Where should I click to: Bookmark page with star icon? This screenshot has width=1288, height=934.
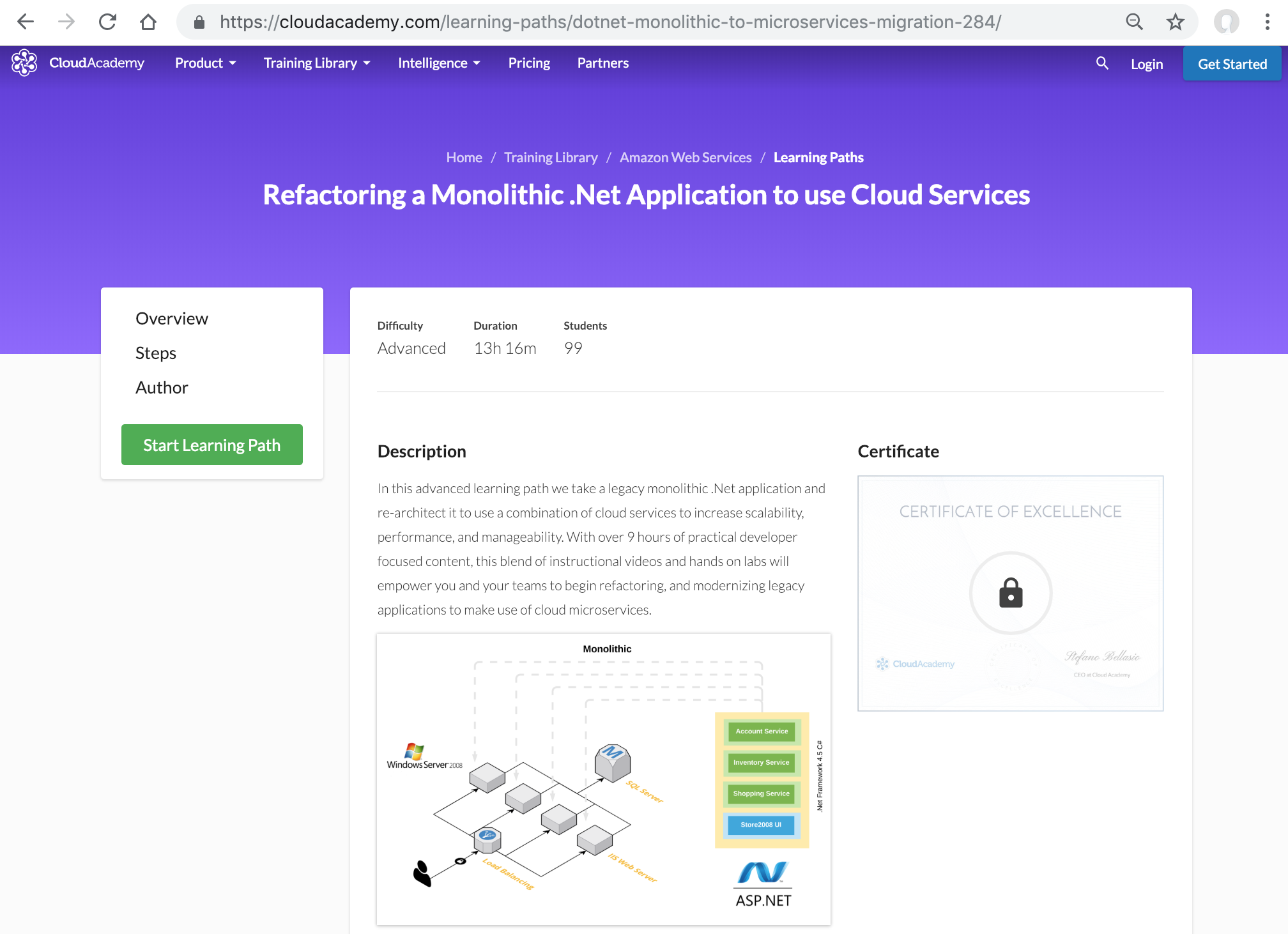click(x=1175, y=22)
